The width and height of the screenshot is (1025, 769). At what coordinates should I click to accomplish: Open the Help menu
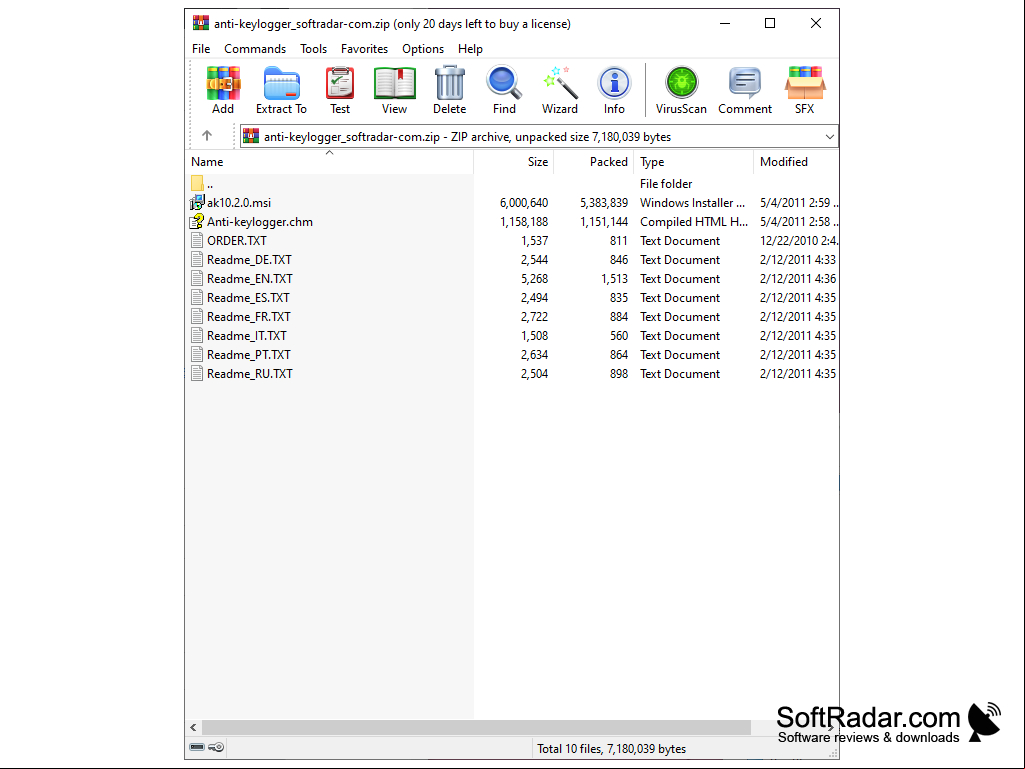(x=470, y=49)
